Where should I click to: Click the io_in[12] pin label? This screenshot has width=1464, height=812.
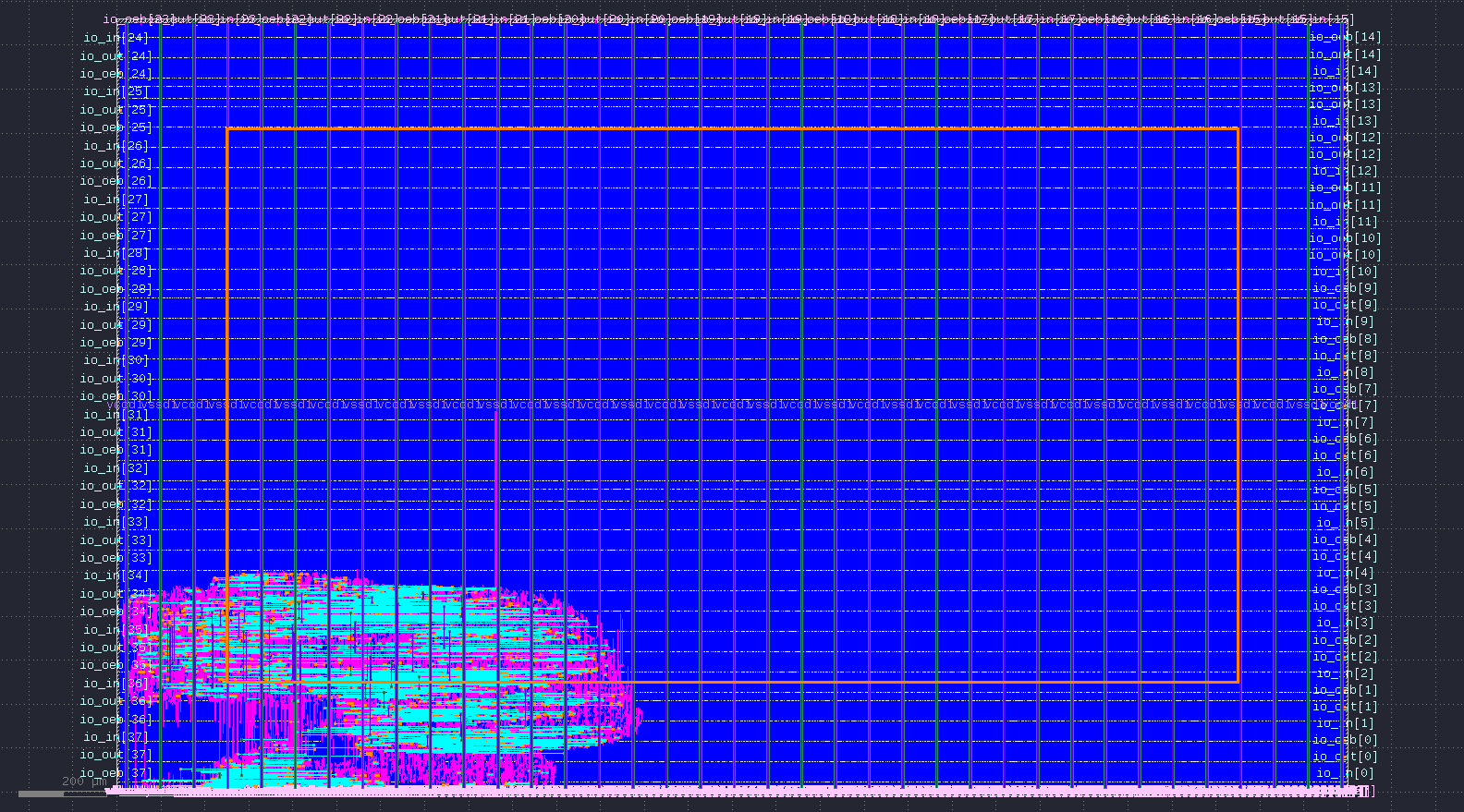1346,171
